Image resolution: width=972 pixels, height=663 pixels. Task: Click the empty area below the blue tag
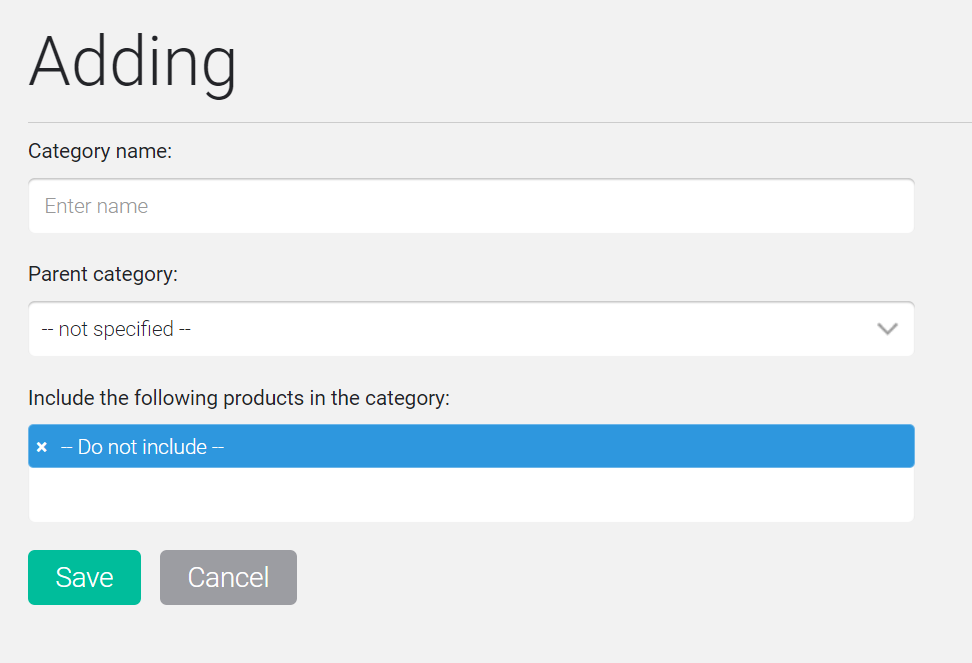click(x=471, y=494)
